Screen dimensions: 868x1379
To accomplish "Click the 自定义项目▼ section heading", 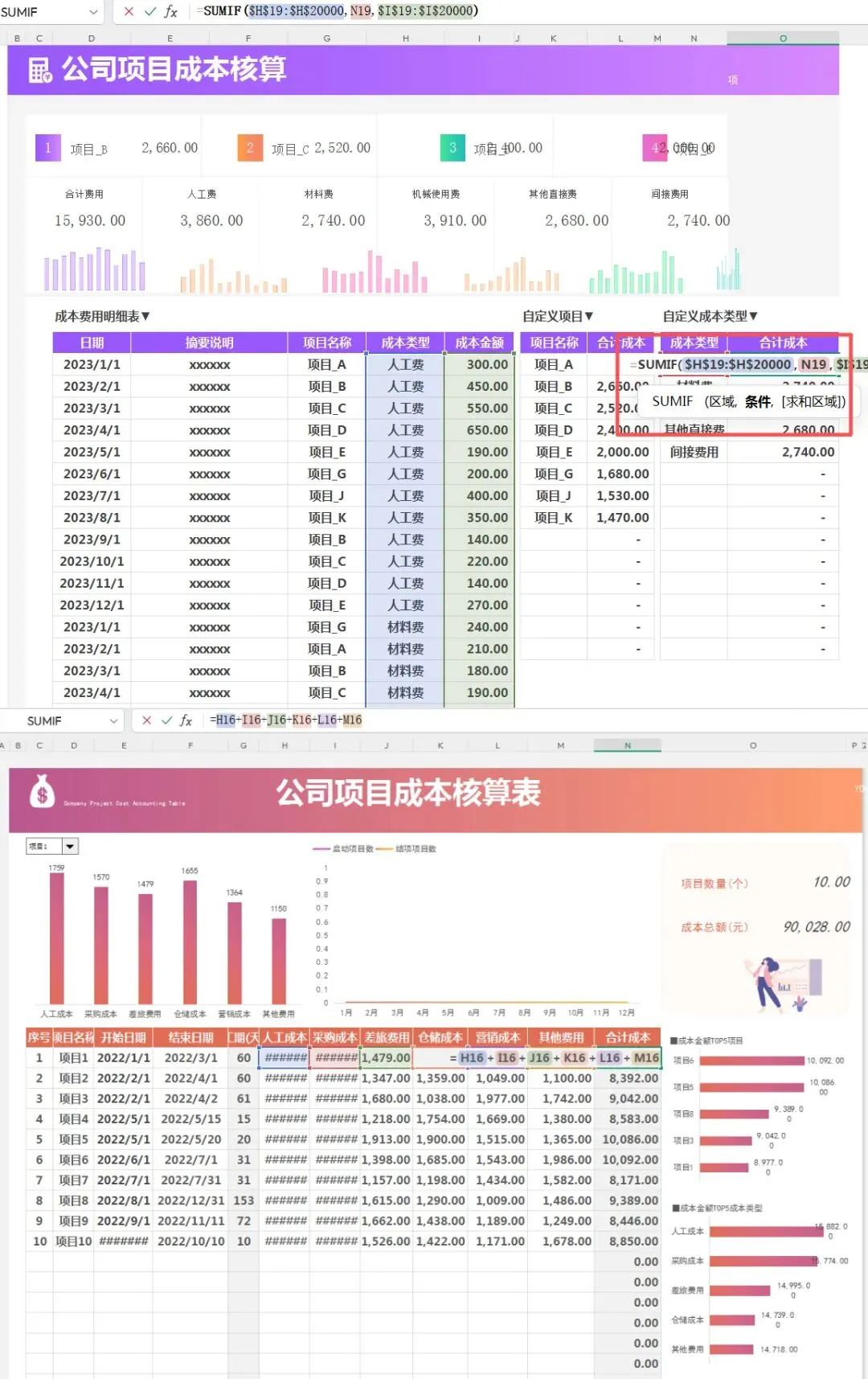I will (x=558, y=317).
